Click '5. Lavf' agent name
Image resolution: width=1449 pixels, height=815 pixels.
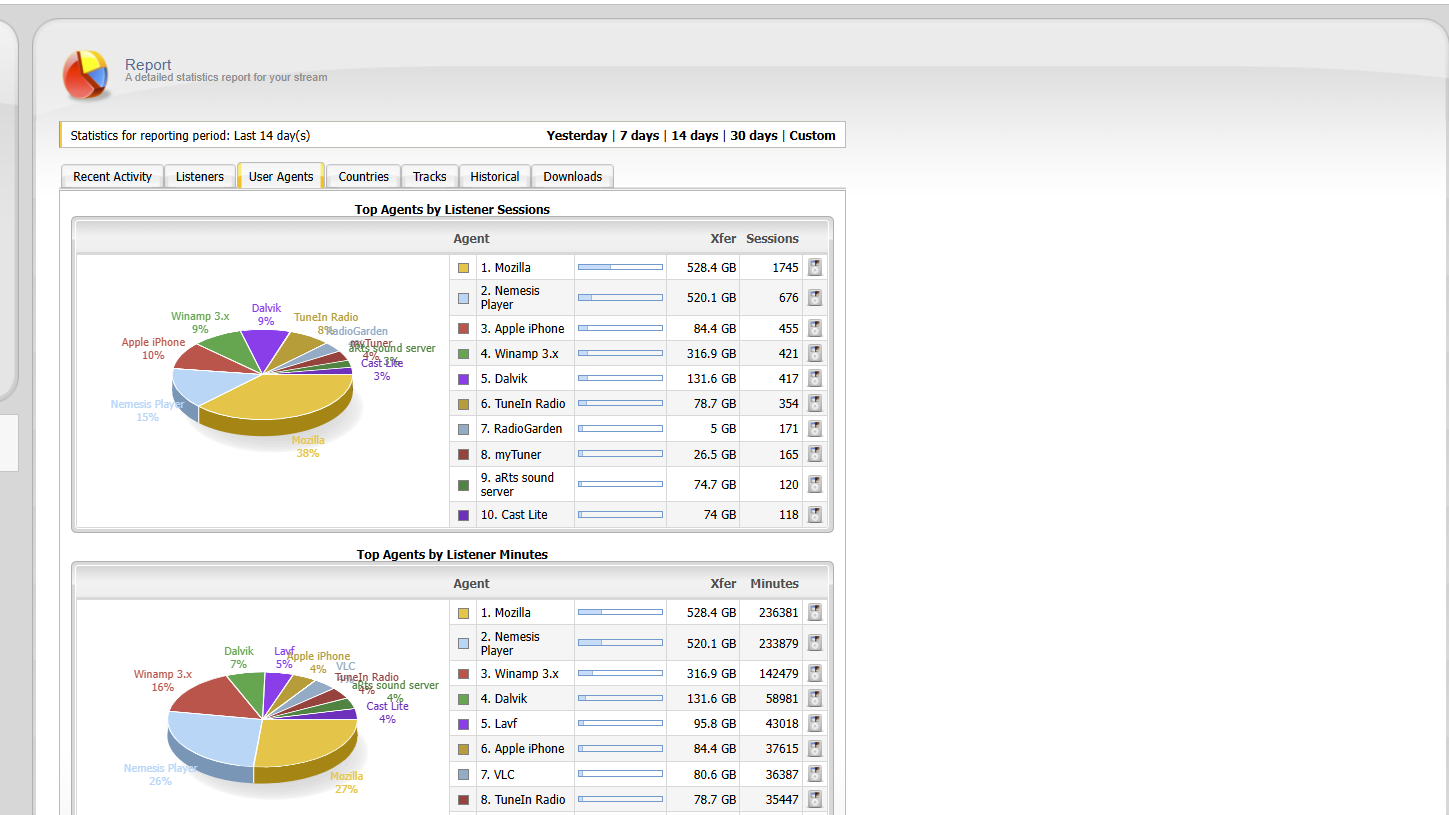click(x=499, y=724)
